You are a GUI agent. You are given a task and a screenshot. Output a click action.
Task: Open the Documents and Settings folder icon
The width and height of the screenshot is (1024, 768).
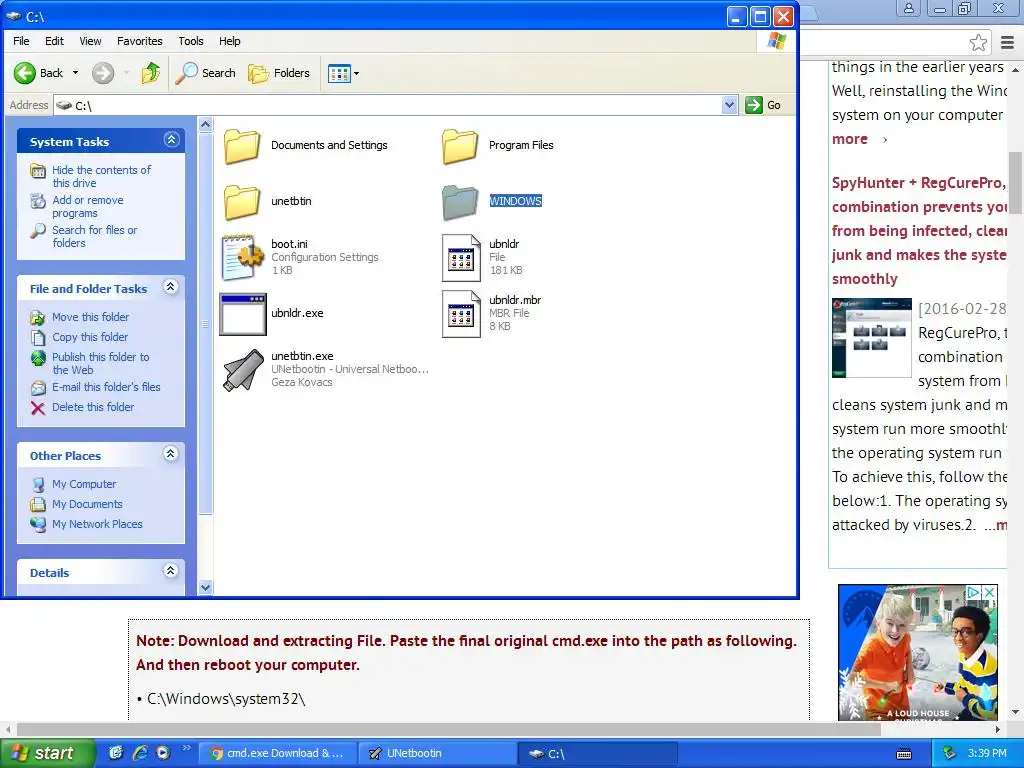tap(242, 146)
